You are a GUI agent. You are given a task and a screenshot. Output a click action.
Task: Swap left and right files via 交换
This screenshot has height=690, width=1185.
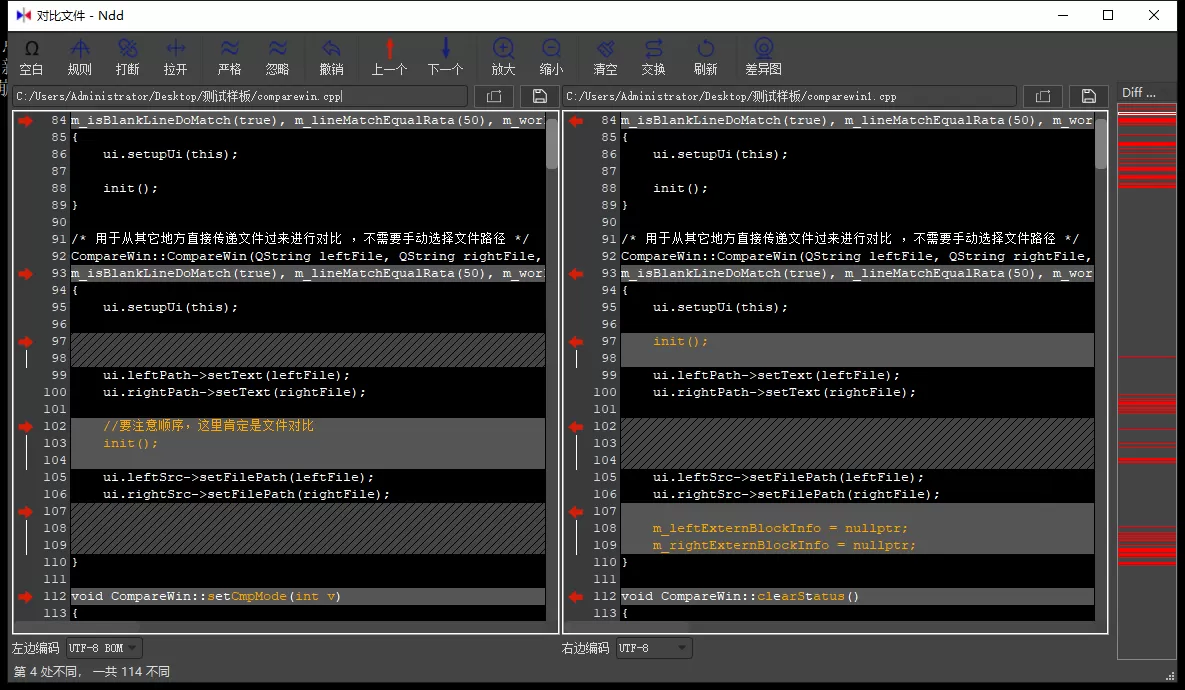[654, 56]
